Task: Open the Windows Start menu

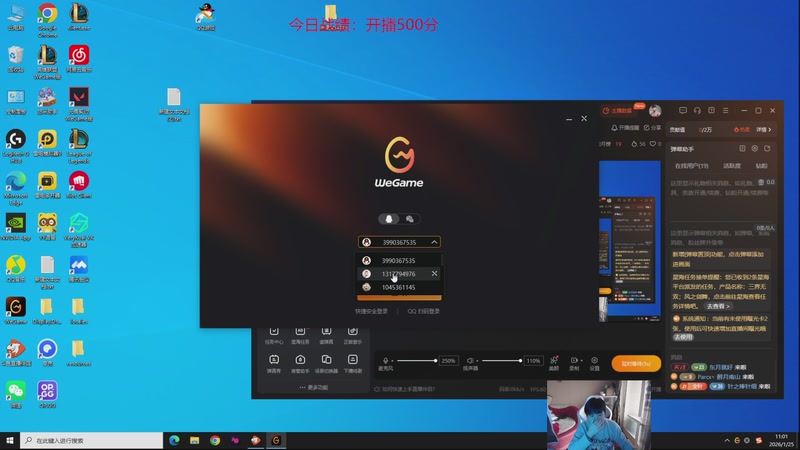Action: (10, 440)
